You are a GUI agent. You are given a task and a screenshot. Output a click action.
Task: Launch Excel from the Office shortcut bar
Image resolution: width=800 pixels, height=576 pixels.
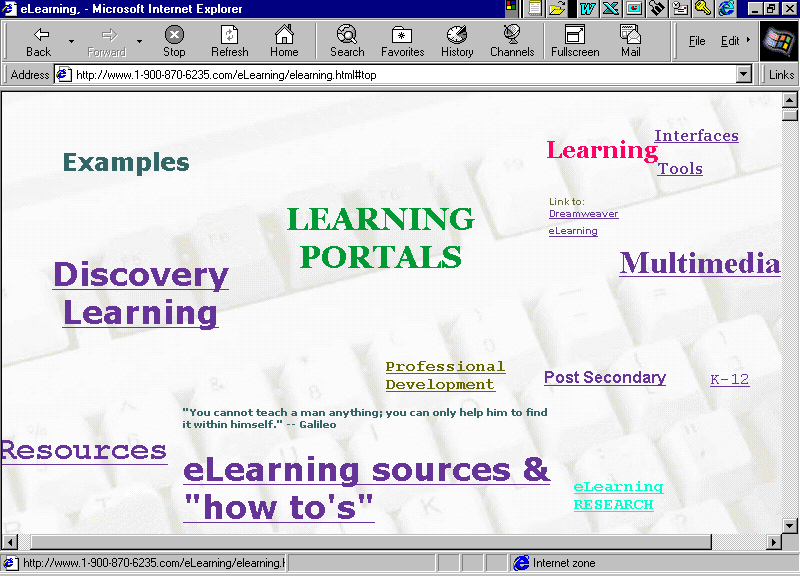click(x=611, y=8)
